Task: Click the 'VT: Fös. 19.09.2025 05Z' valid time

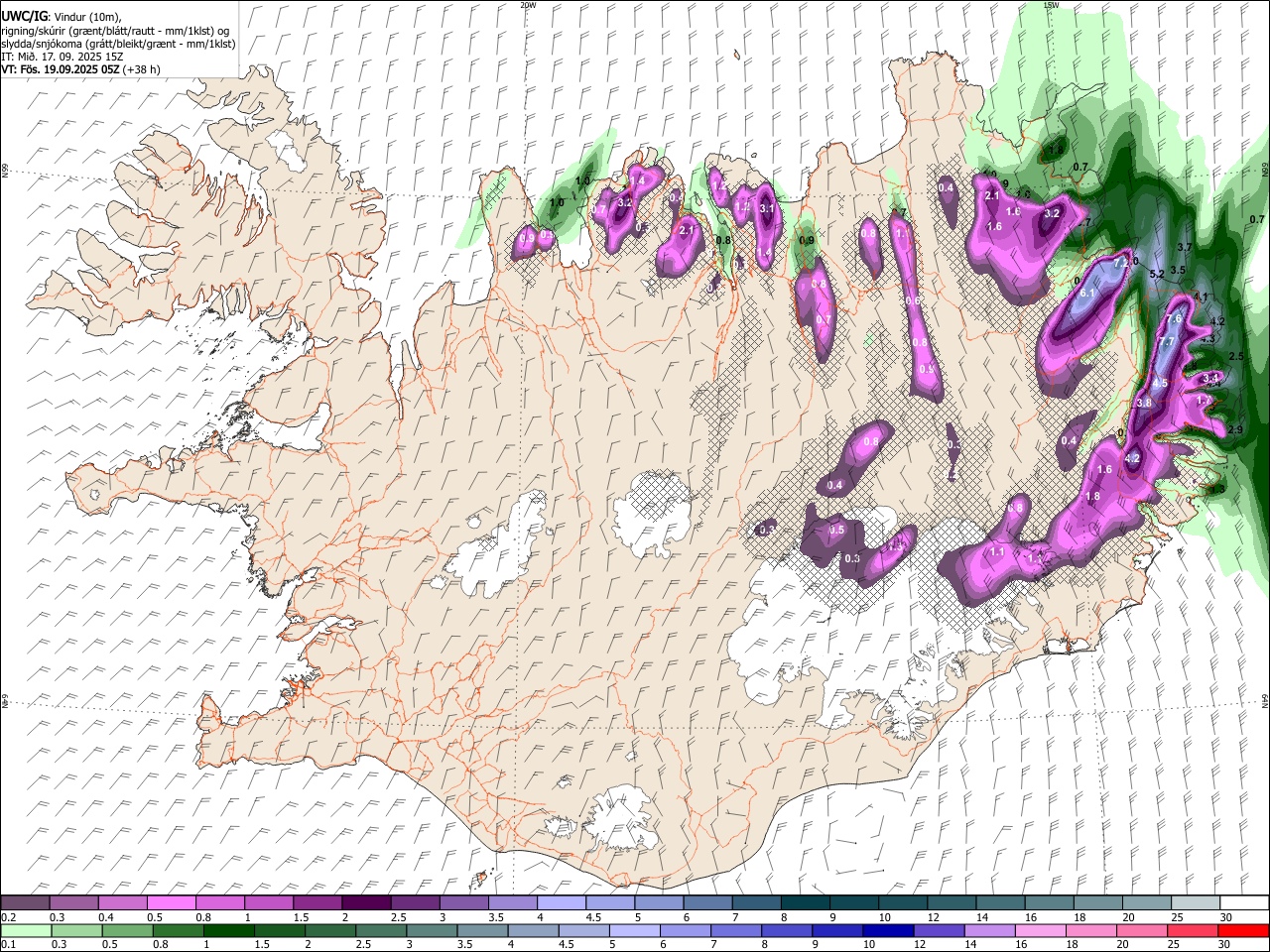Action: pyautogui.click(x=62, y=69)
